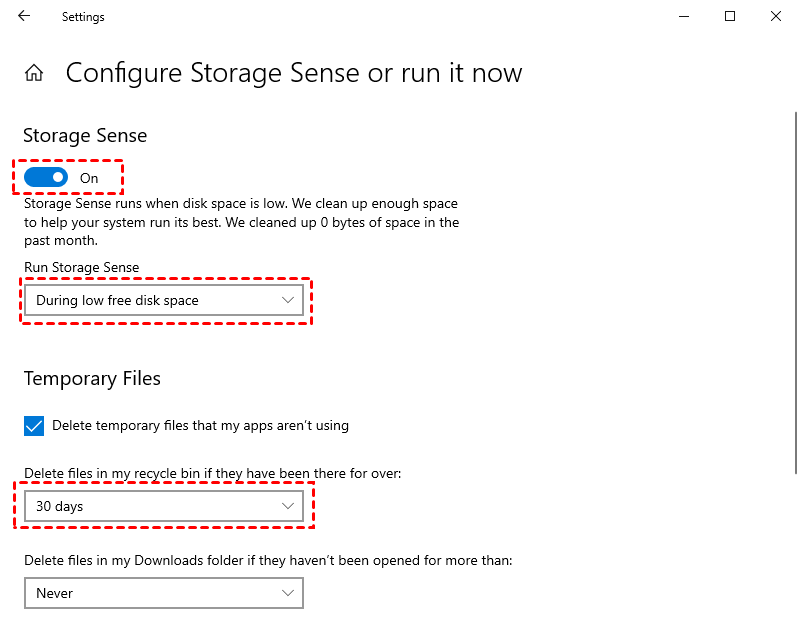Maximize the Settings window

(730, 17)
